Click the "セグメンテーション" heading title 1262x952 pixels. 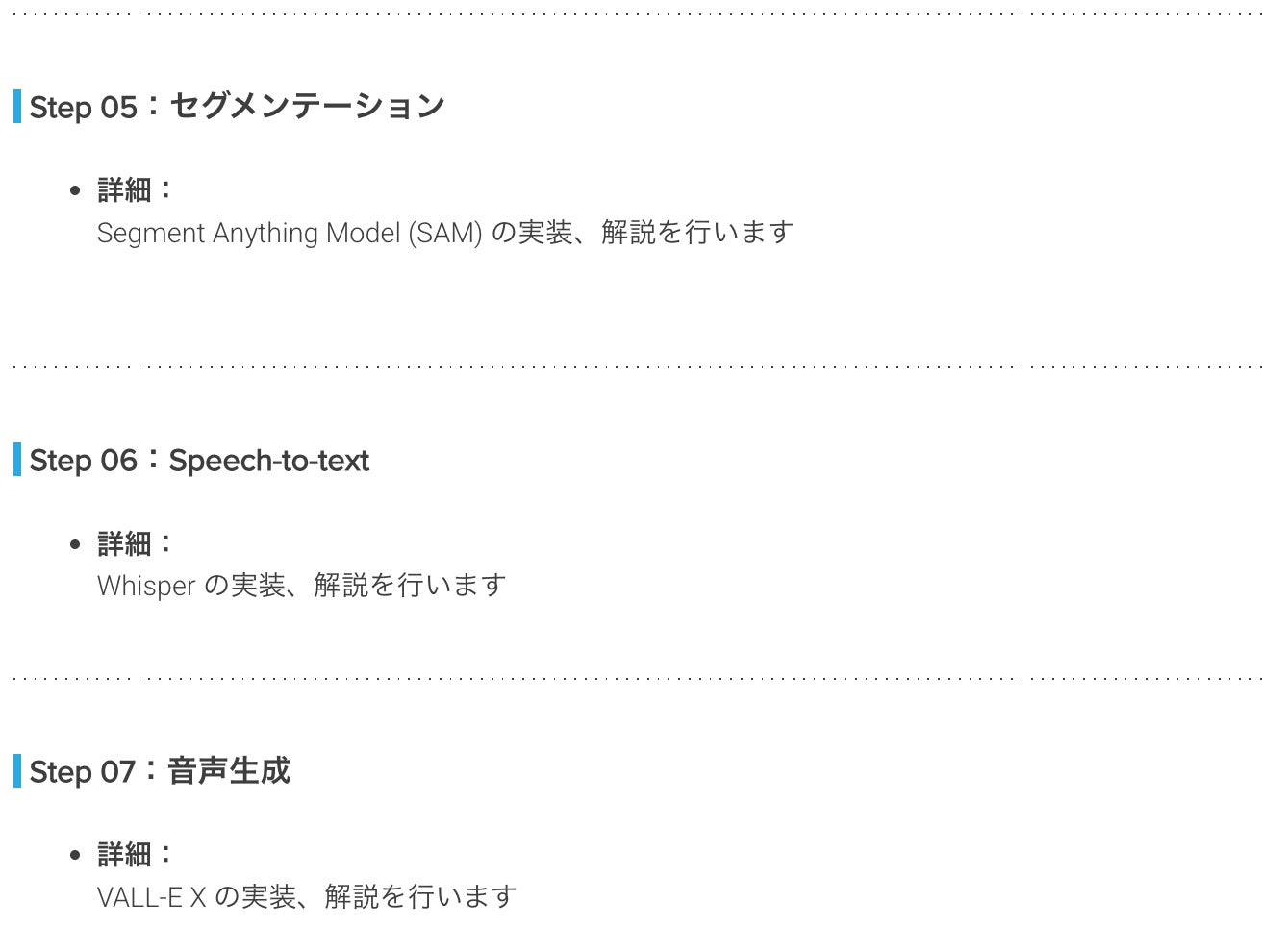tap(307, 106)
